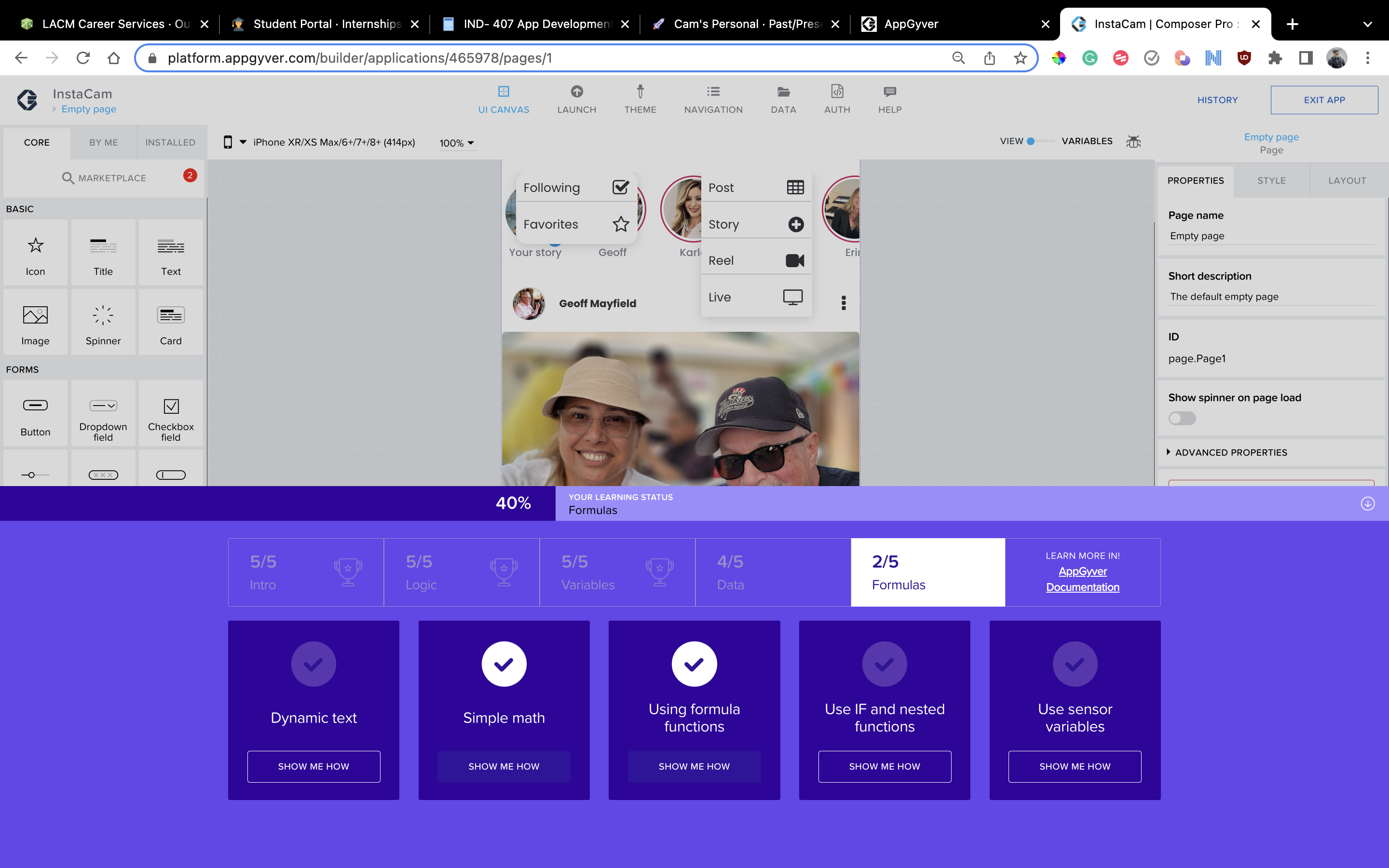This screenshot has width=1389, height=868.
Task: Open the three-dot menu beside Geoff Mayfield
Action: (843, 303)
